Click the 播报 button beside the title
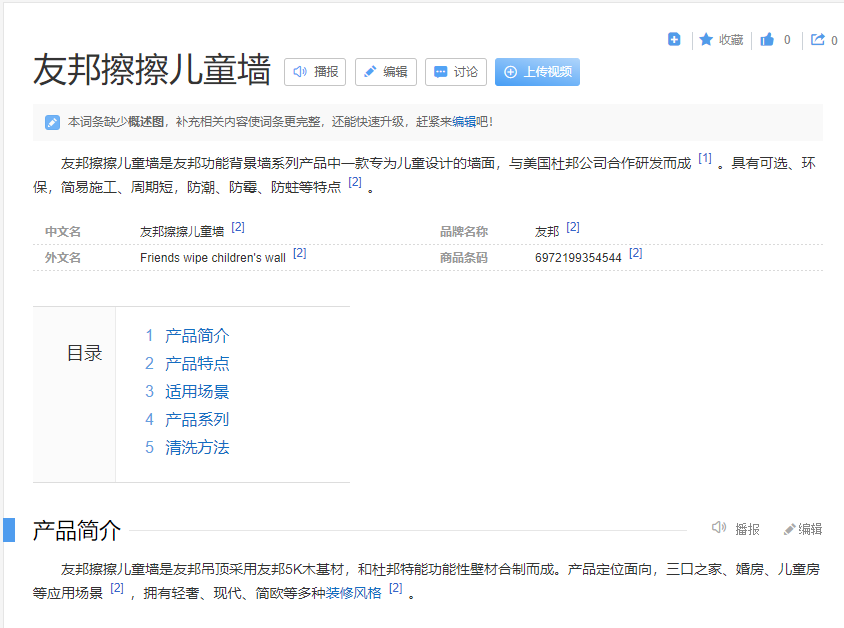 coord(315,72)
